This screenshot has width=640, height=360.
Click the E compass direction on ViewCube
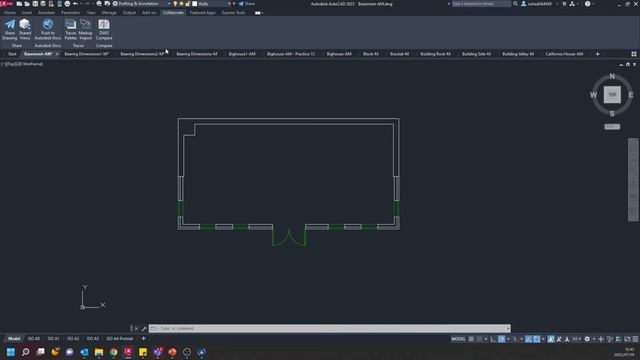pos(631,95)
